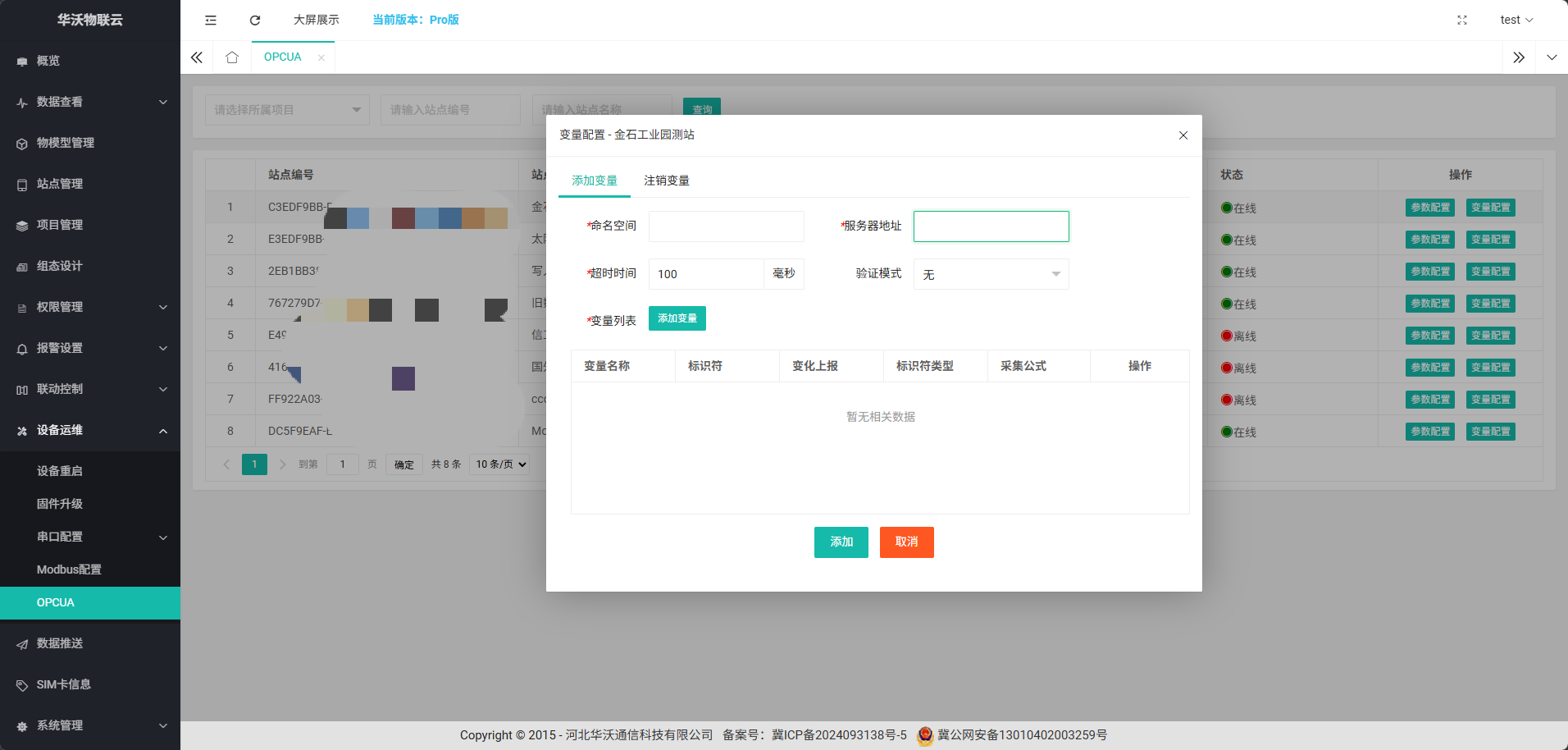Collapse the sidebar with the menu icon
This screenshot has height=750, width=1568.
click(211, 20)
